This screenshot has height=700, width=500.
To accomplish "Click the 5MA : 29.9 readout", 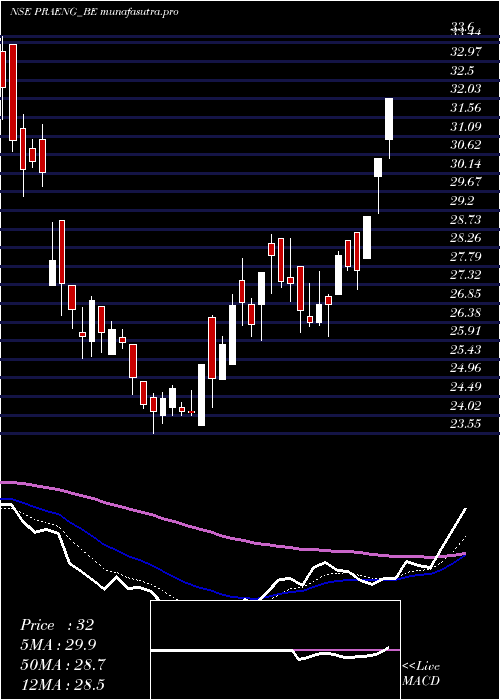I will click(x=58, y=644).
